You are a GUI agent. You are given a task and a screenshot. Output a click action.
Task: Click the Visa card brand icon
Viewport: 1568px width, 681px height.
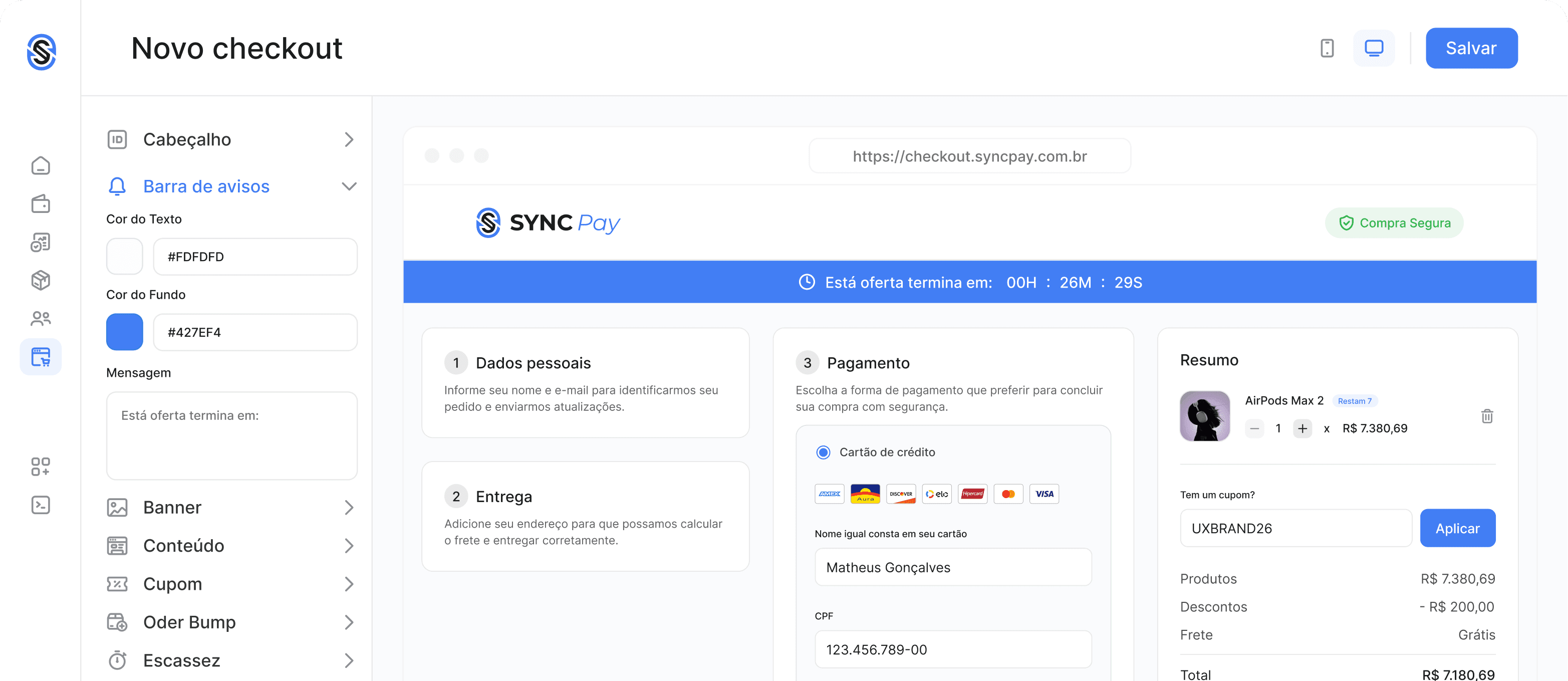pos(1044,494)
